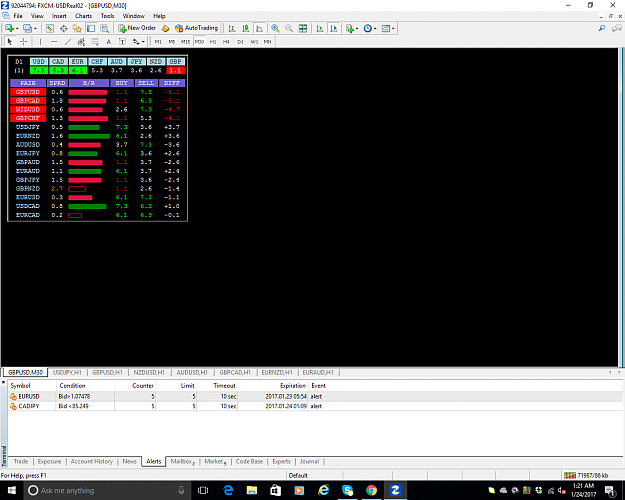Image resolution: width=625 pixels, height=500 pixels.
Task: Tile chart windows icon
Action: coord(303,28)
